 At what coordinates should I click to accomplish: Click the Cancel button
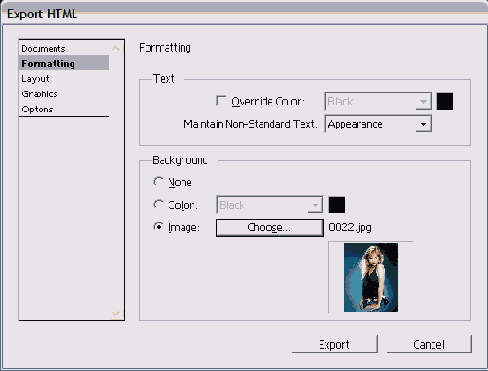coord(429,344)
